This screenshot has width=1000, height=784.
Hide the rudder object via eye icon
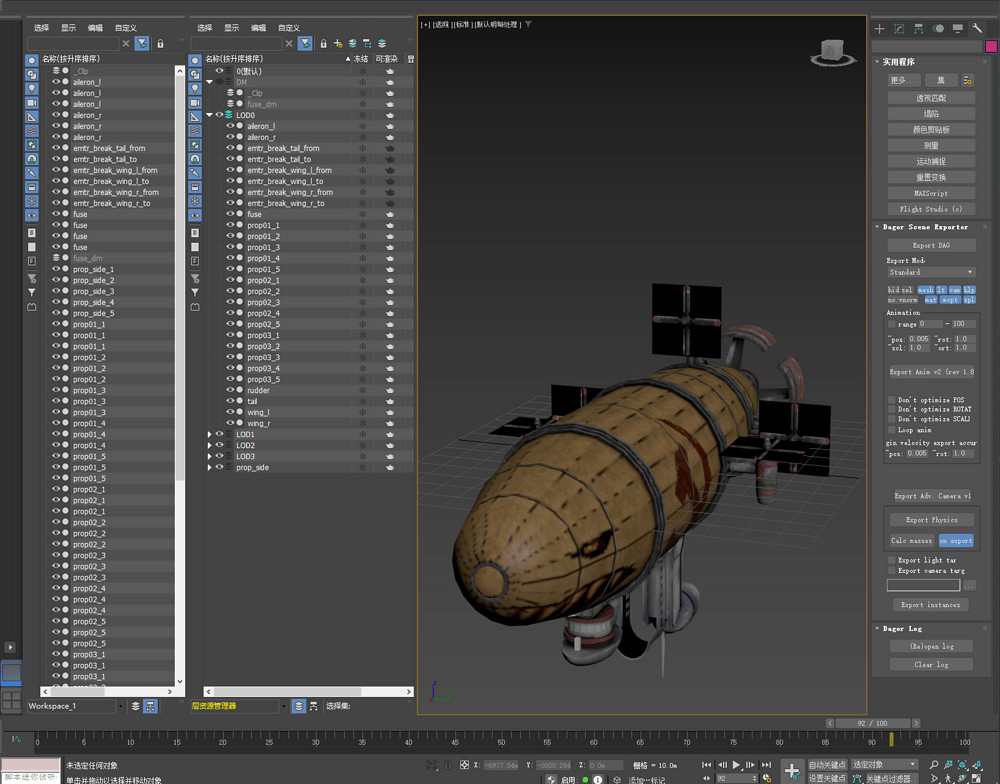[x=230, y=390]
